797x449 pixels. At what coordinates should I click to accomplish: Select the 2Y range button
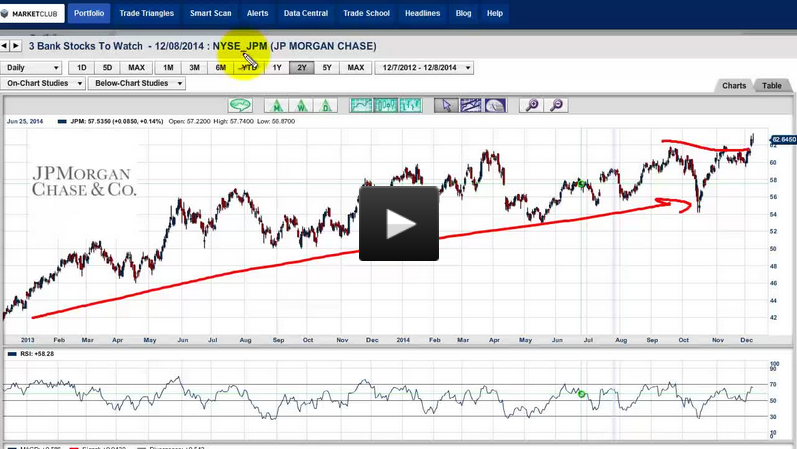[302, 68]
